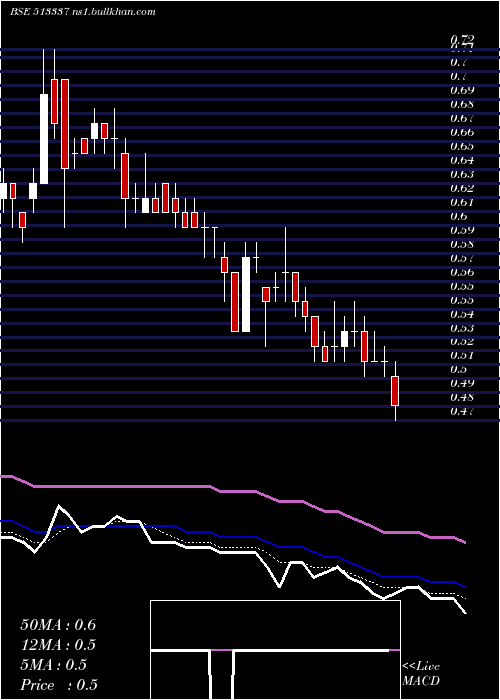This screenshot has height=700, width=500.
Task: Click the 0.59 price axis label
Action: pyautogui.click(x=462, y=230)
